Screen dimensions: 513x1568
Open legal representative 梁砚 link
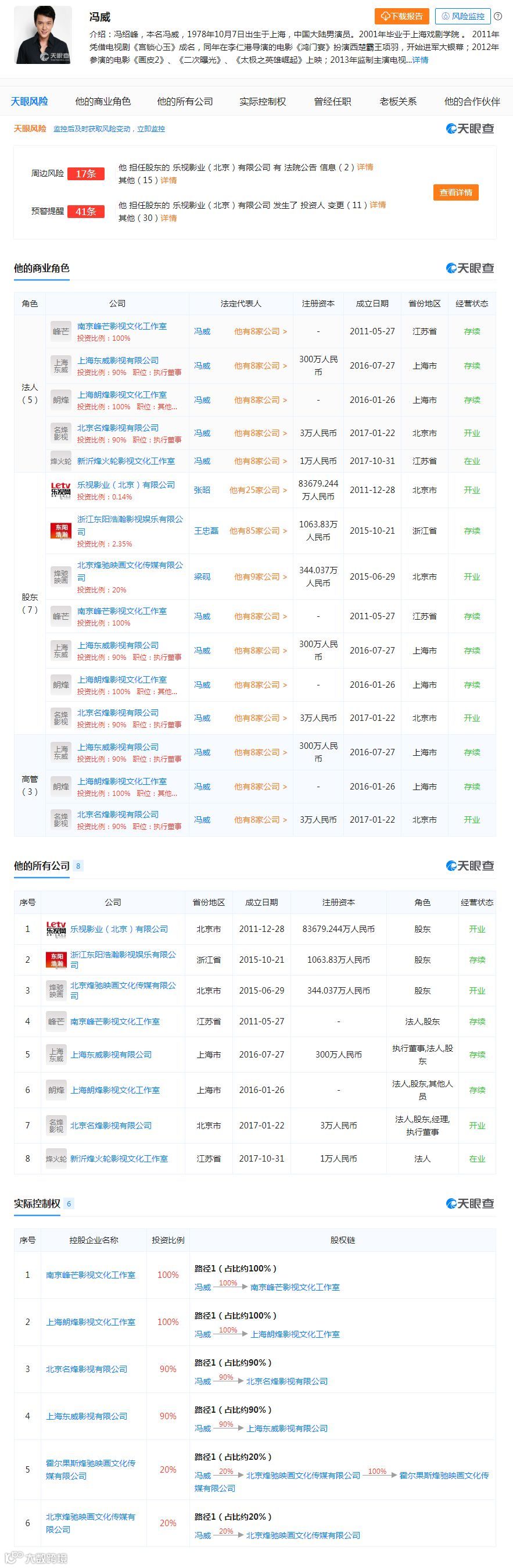pyautogui.click(x=202, y=576)
